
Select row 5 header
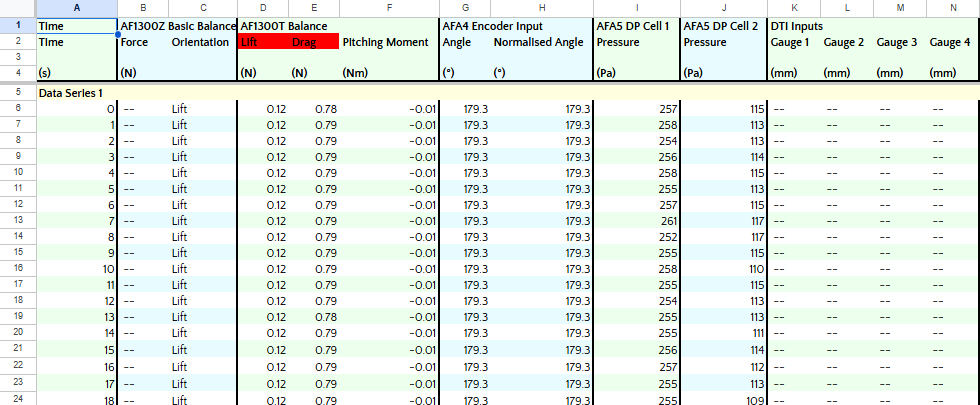coord(18,93)
